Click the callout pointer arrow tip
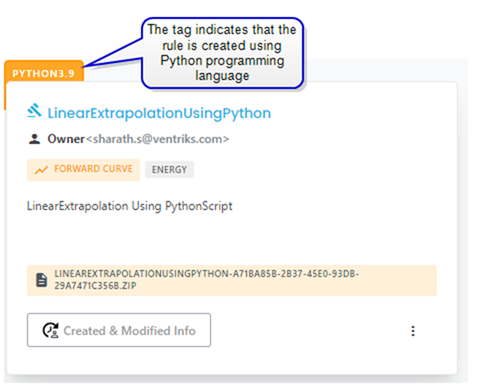 coord(86,65)
